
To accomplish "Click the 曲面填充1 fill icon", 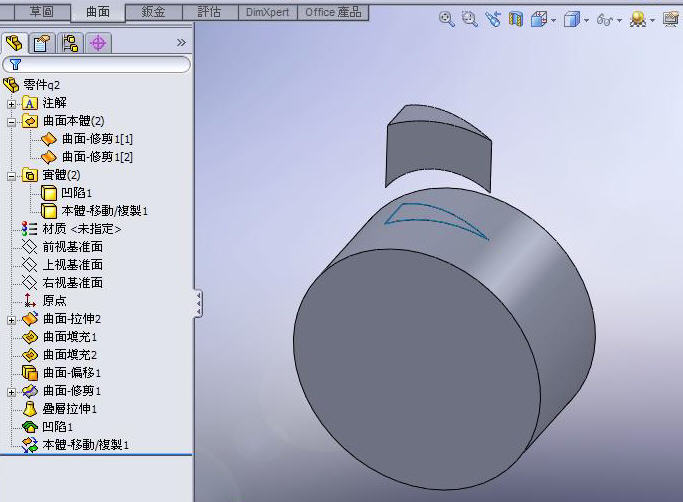I will coord(30,337).
